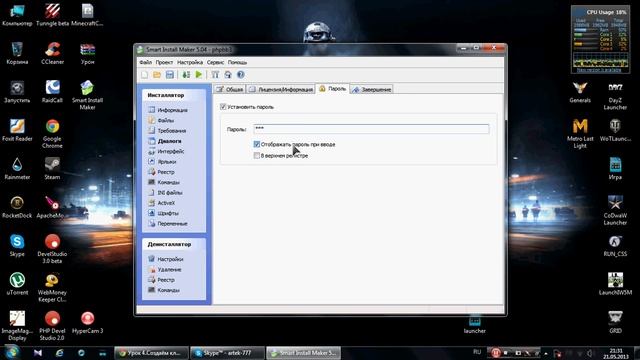Select the Пароль tab
640x360 pixels.
point(333,89)
